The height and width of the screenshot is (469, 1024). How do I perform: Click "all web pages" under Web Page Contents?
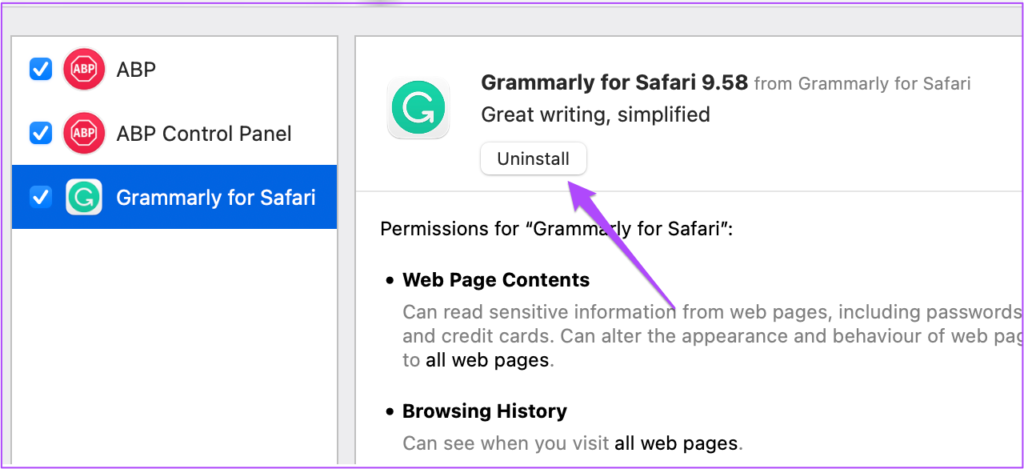click(487, 360)
